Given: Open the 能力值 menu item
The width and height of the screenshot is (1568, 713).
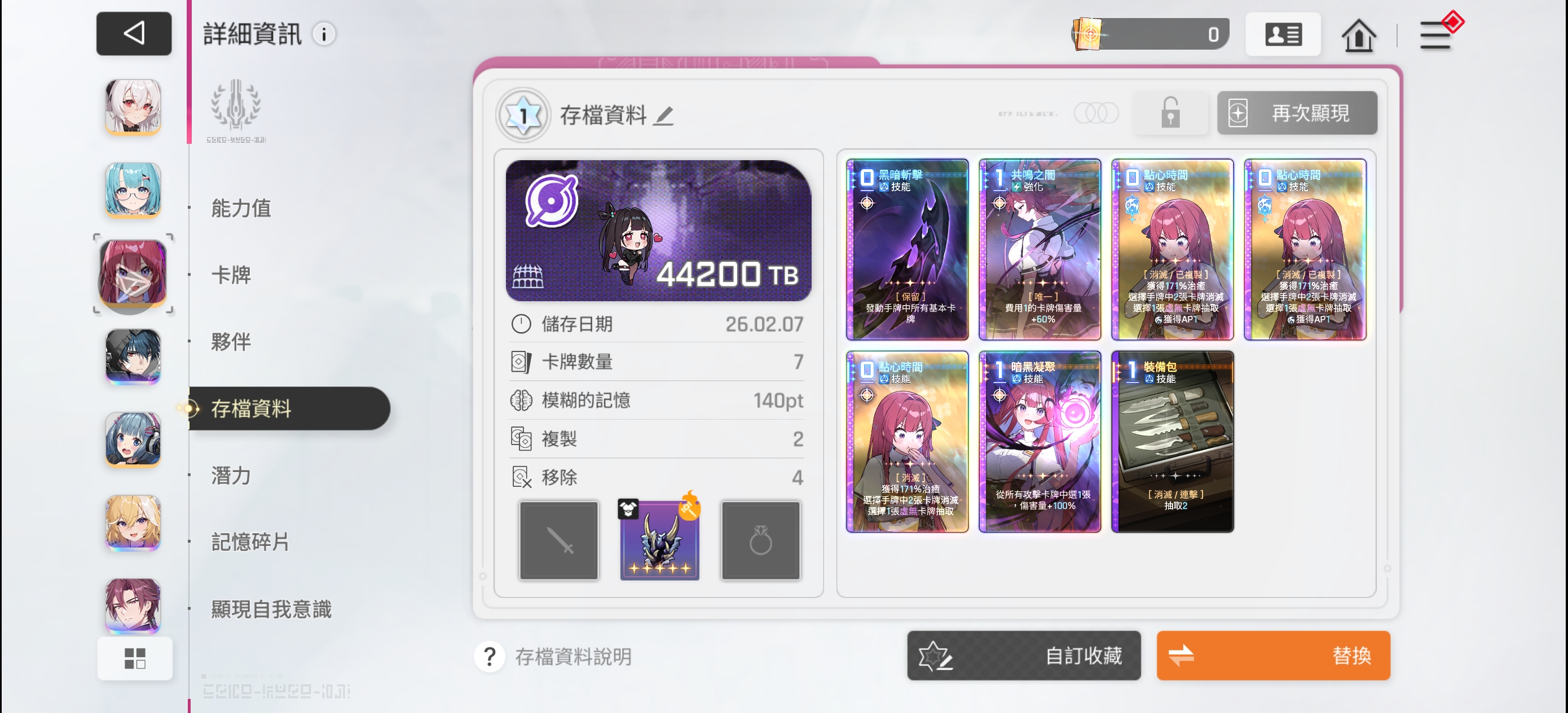Looking at the screenshot, I should coord(241,208).
